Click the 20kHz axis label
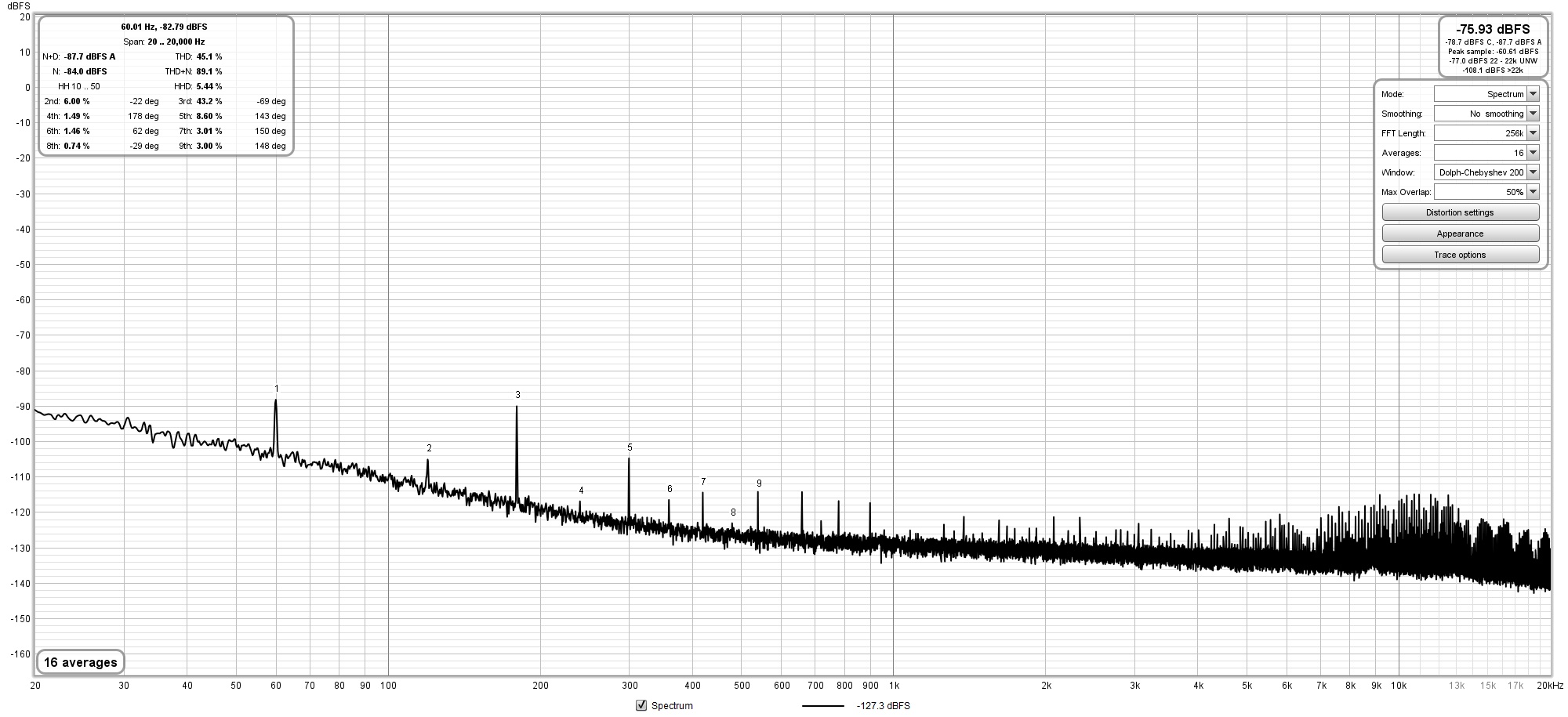 (x=1550, y=686)
